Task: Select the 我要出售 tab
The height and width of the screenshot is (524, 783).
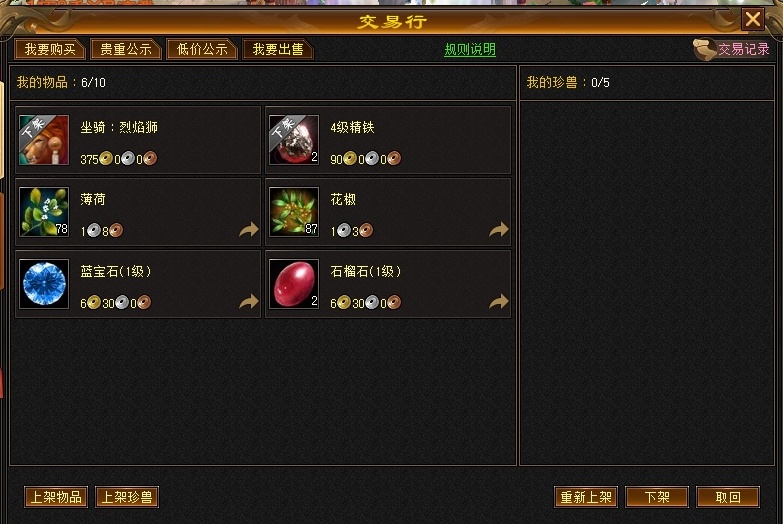Action: pos(278,49)
